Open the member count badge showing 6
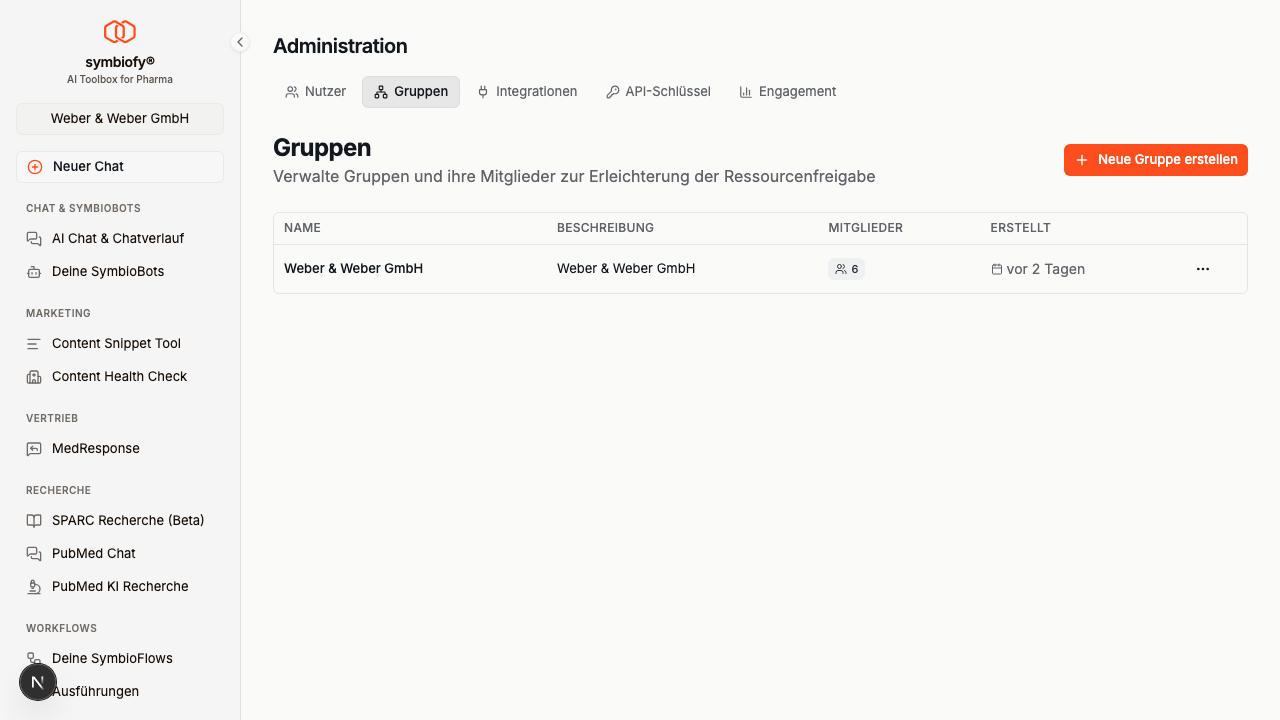 (846, 268)
